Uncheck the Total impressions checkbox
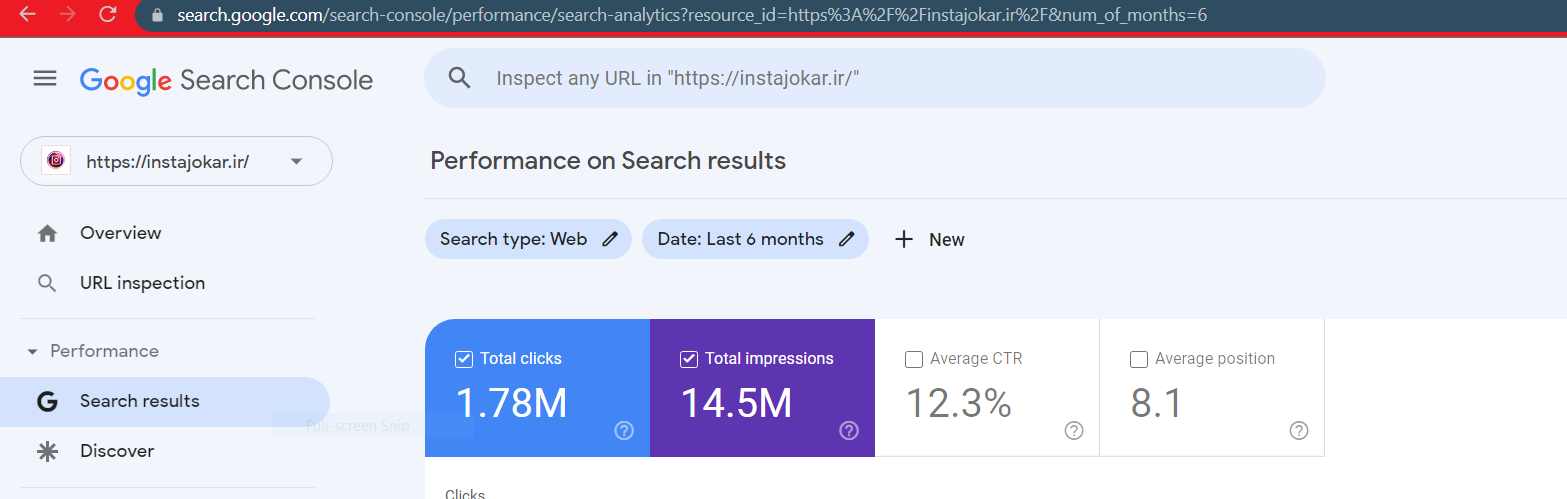Screen dimensions: 1567x499 (688, 359)
